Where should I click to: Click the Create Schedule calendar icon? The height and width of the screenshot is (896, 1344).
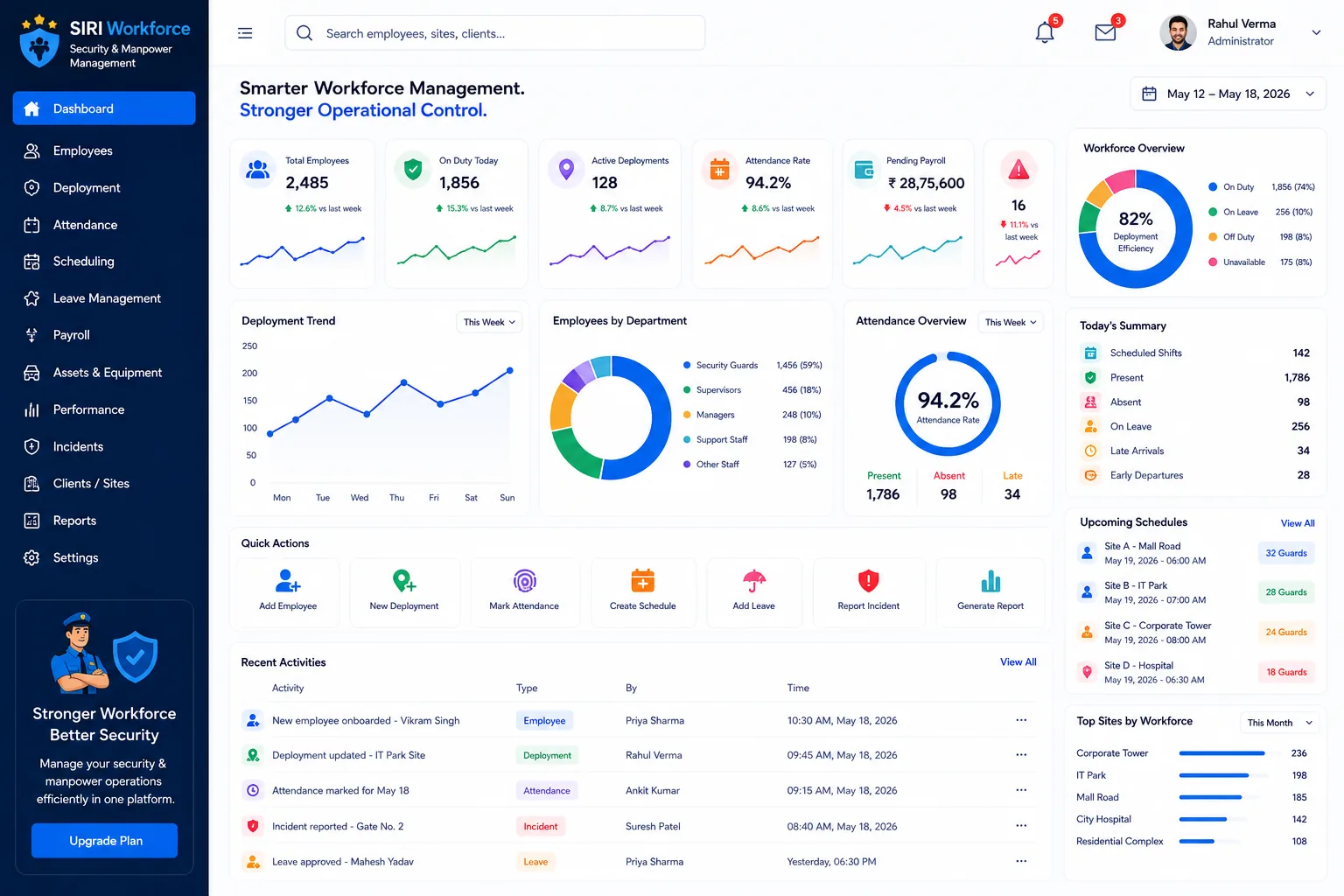click(643, 580)
